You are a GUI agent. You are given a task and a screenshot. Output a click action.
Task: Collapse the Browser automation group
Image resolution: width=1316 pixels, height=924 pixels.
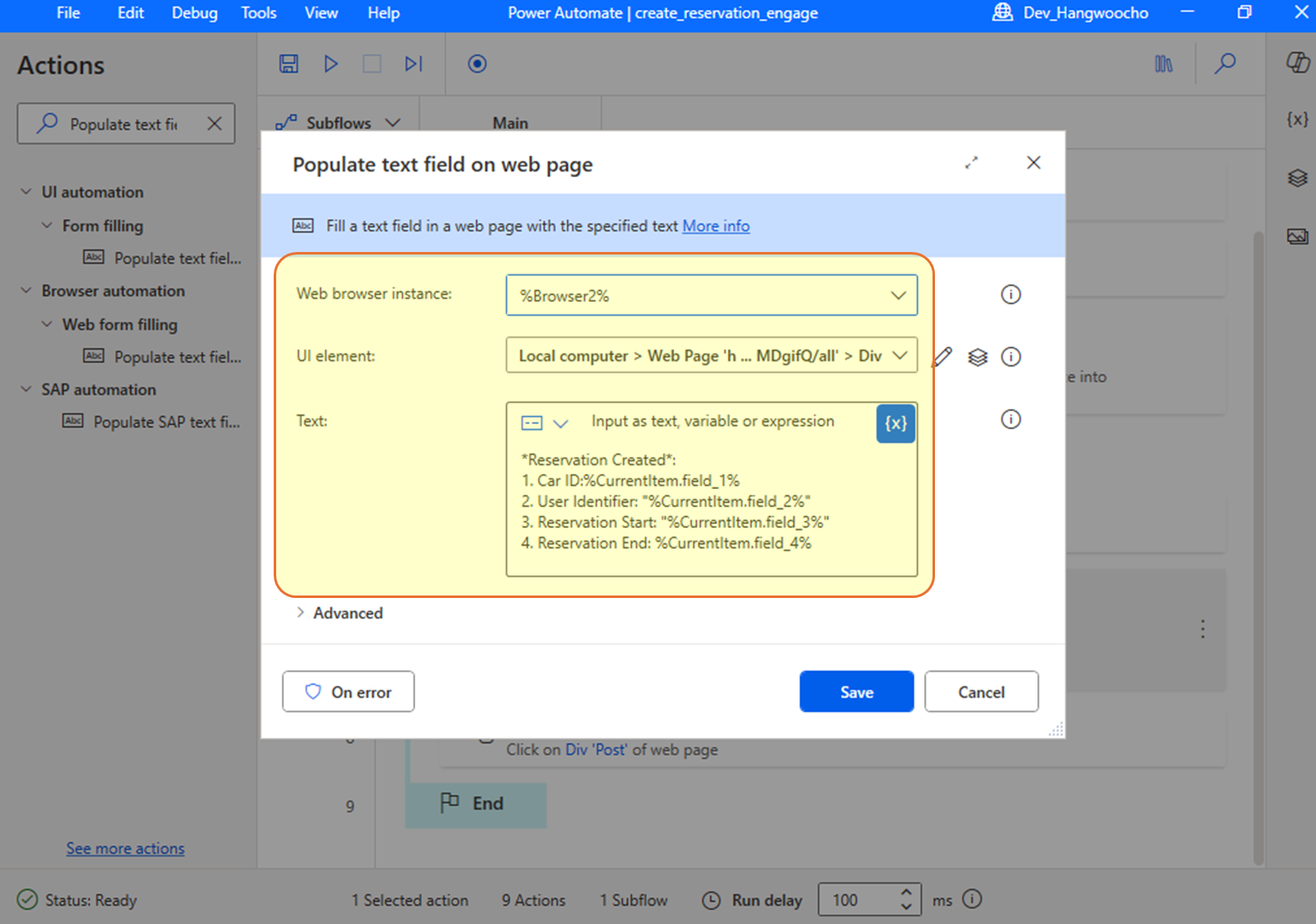[x=26, y=291]
